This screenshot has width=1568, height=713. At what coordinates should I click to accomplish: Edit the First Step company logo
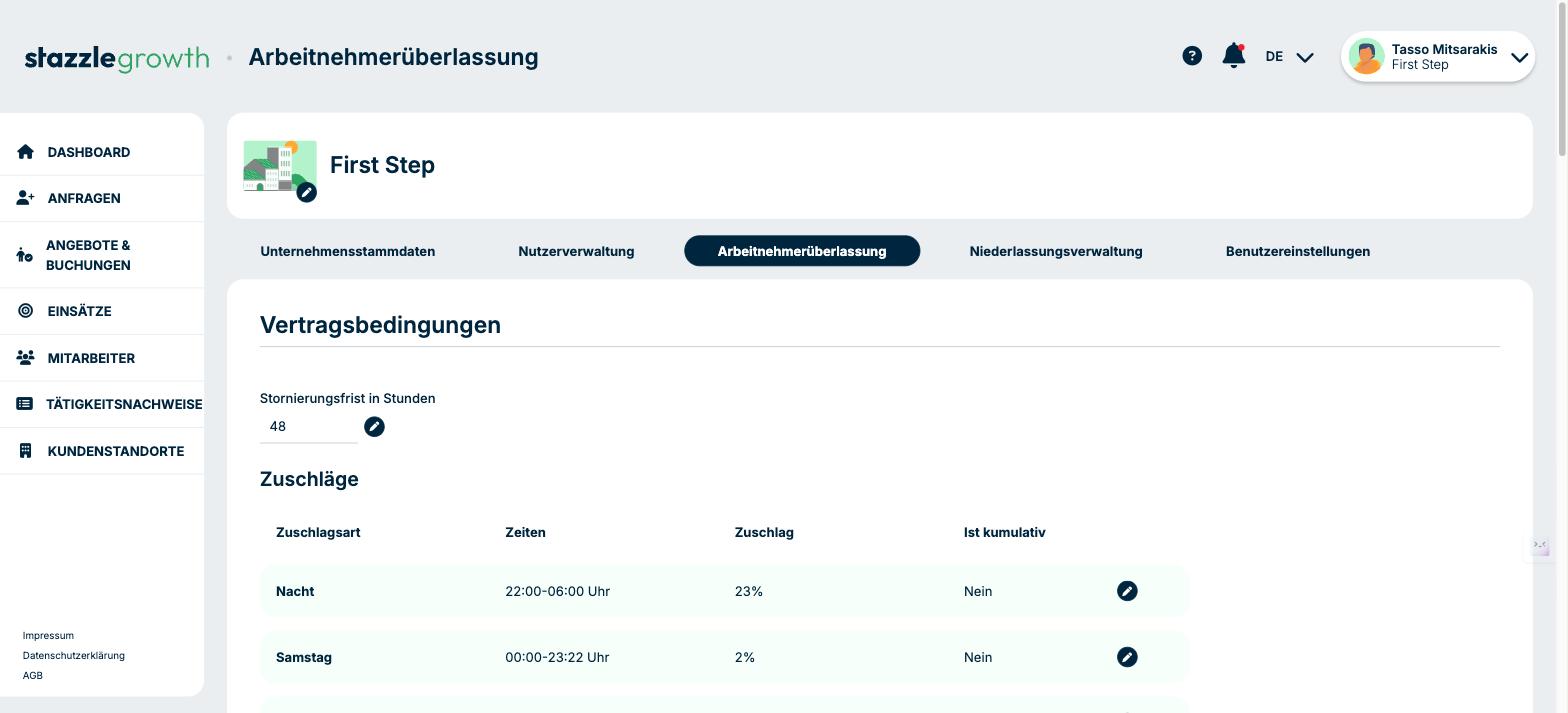click(x=307, y=192)
